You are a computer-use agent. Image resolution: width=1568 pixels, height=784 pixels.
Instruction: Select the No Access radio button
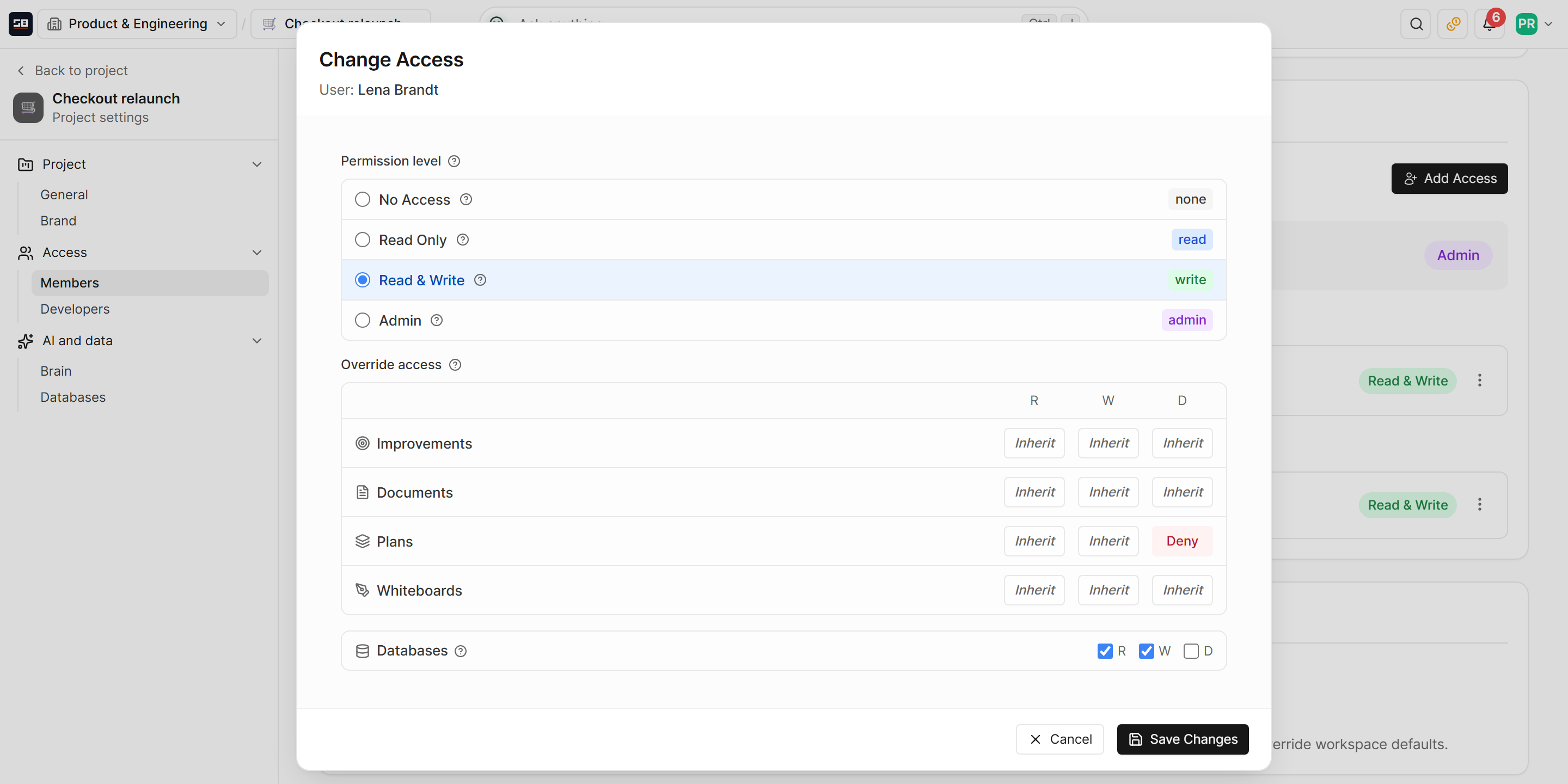(x=362, y=200)
